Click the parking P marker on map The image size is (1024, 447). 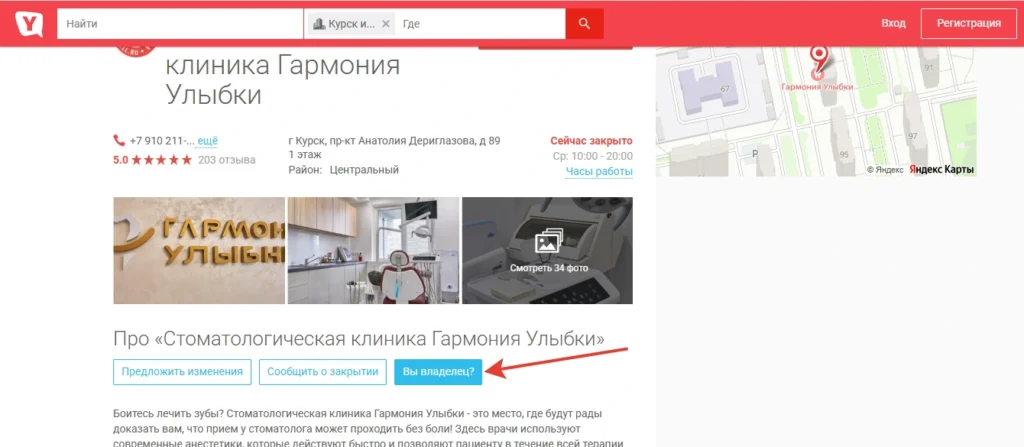coord(756,154)
